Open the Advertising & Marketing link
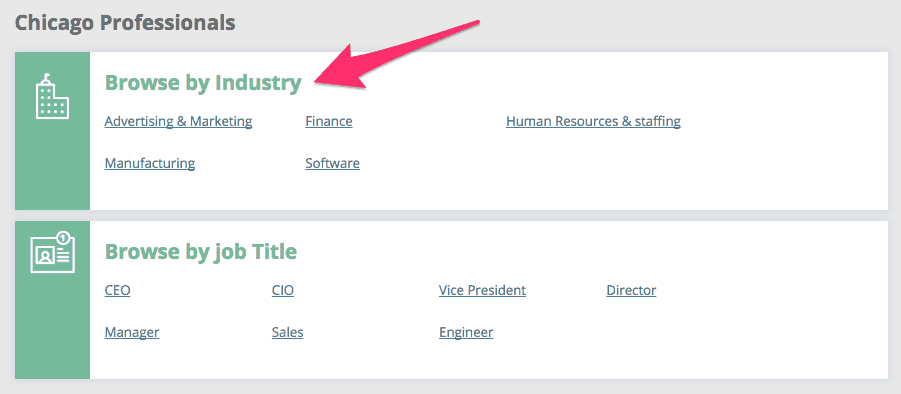Viewport: 901px width, 394px height. tap(178, 122)
